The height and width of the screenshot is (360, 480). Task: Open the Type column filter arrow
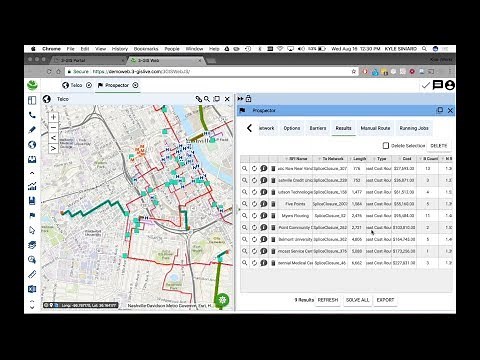click(374, 159)
